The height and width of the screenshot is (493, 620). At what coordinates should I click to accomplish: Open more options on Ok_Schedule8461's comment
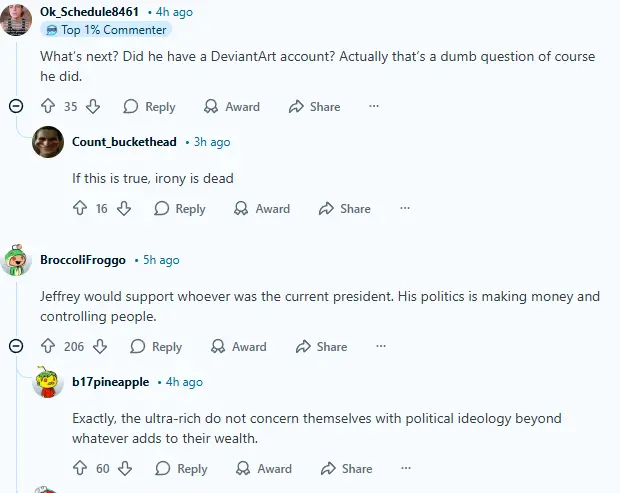coord(374,106)
